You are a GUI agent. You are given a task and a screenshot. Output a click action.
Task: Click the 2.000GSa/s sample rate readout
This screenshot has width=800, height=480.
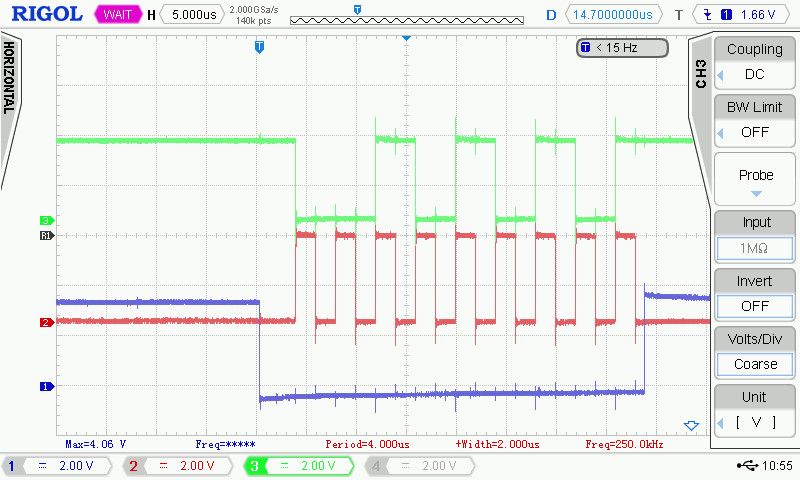coord(254,10)
